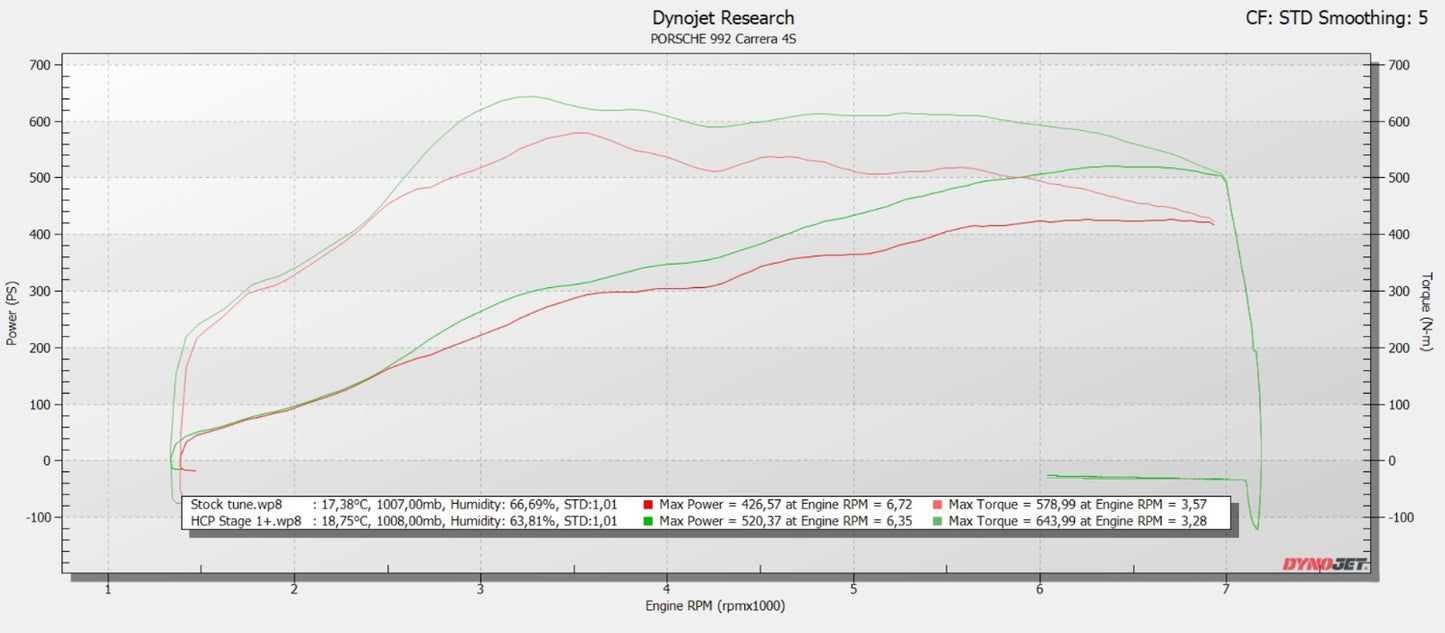Click the CF: STD Smoothing: 5 label
This screenshot has width=1445, height=633.
coord(1334,18)
